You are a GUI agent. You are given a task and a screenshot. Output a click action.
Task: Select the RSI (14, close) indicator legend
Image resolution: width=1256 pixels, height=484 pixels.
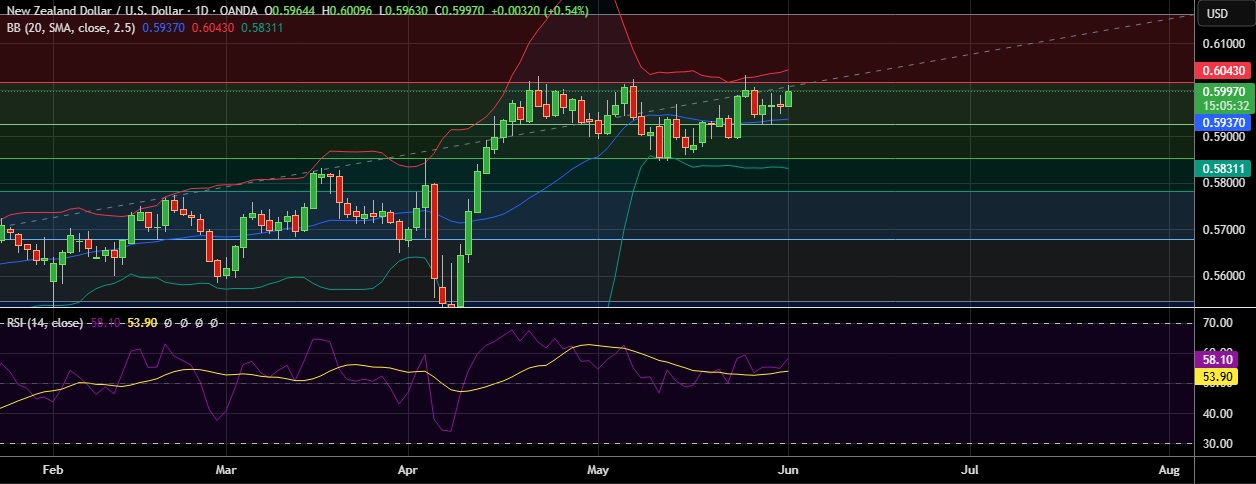click(x=45, y=323)
